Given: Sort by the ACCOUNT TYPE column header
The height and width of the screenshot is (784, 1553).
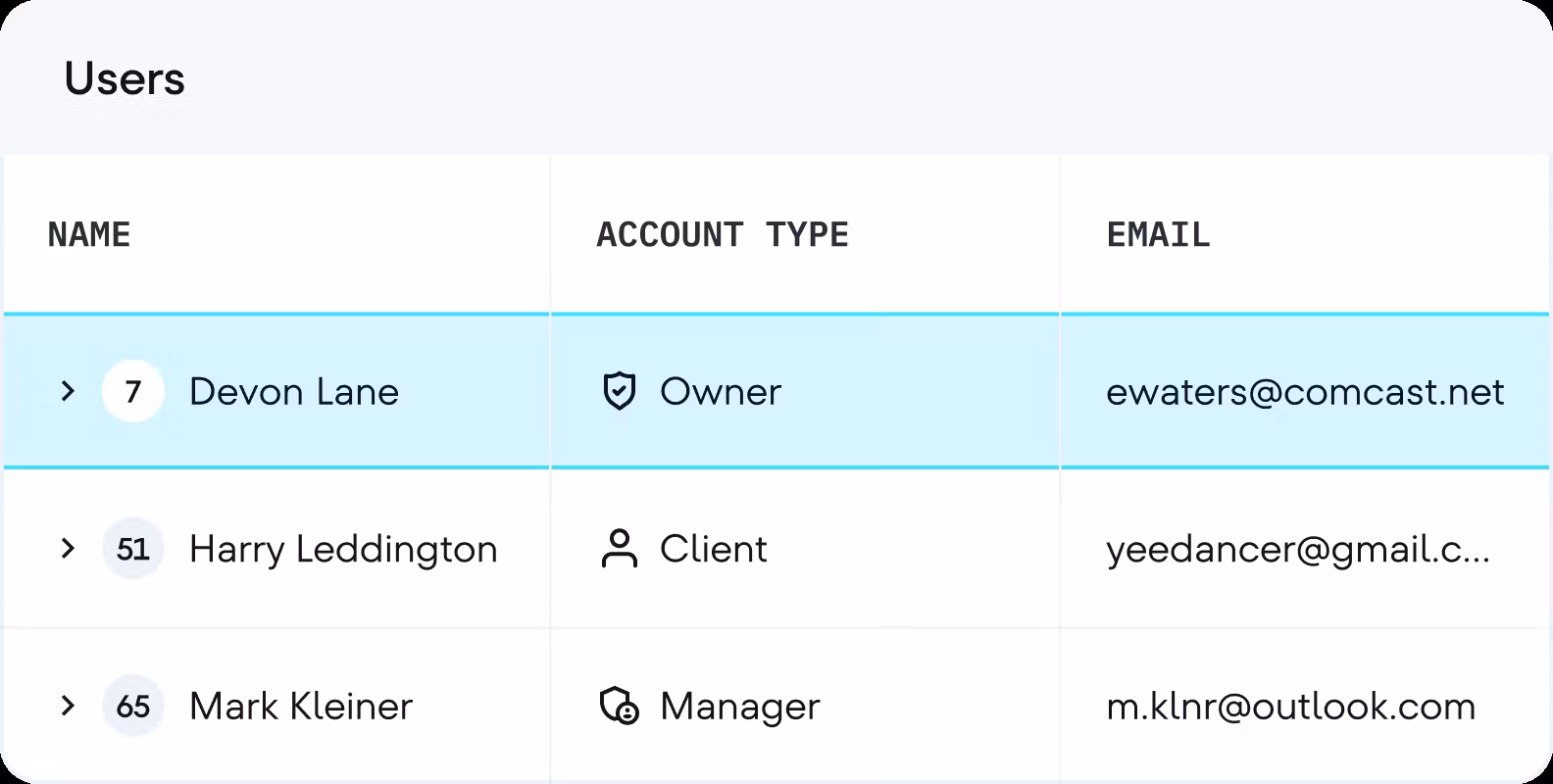Looking at the screenshot, I should 723,235.
